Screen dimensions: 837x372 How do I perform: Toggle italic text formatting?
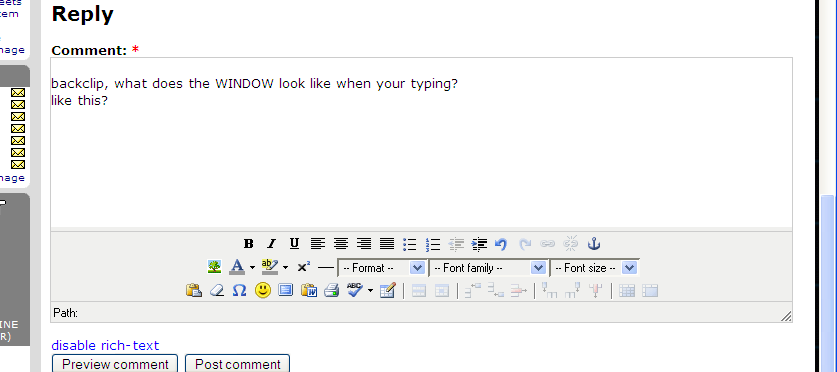pyautogui.click(x=271, y=244)
